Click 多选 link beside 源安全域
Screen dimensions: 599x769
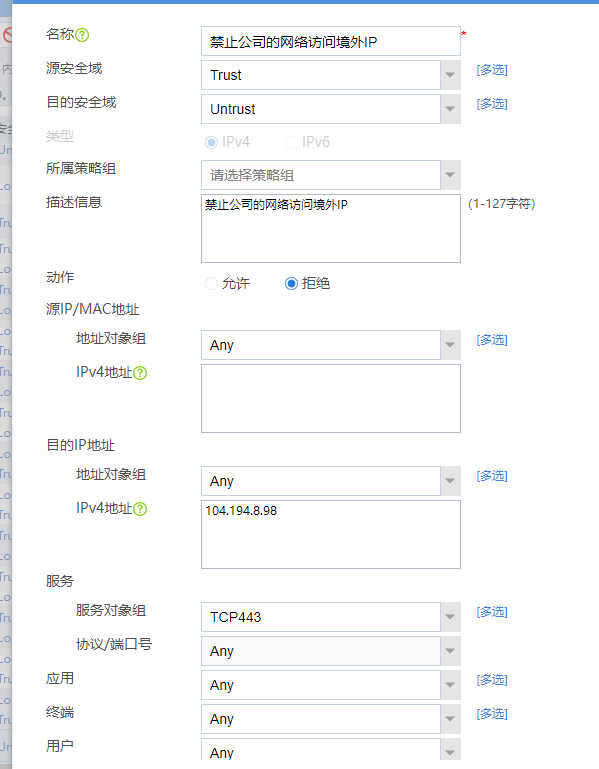[492, 70]
